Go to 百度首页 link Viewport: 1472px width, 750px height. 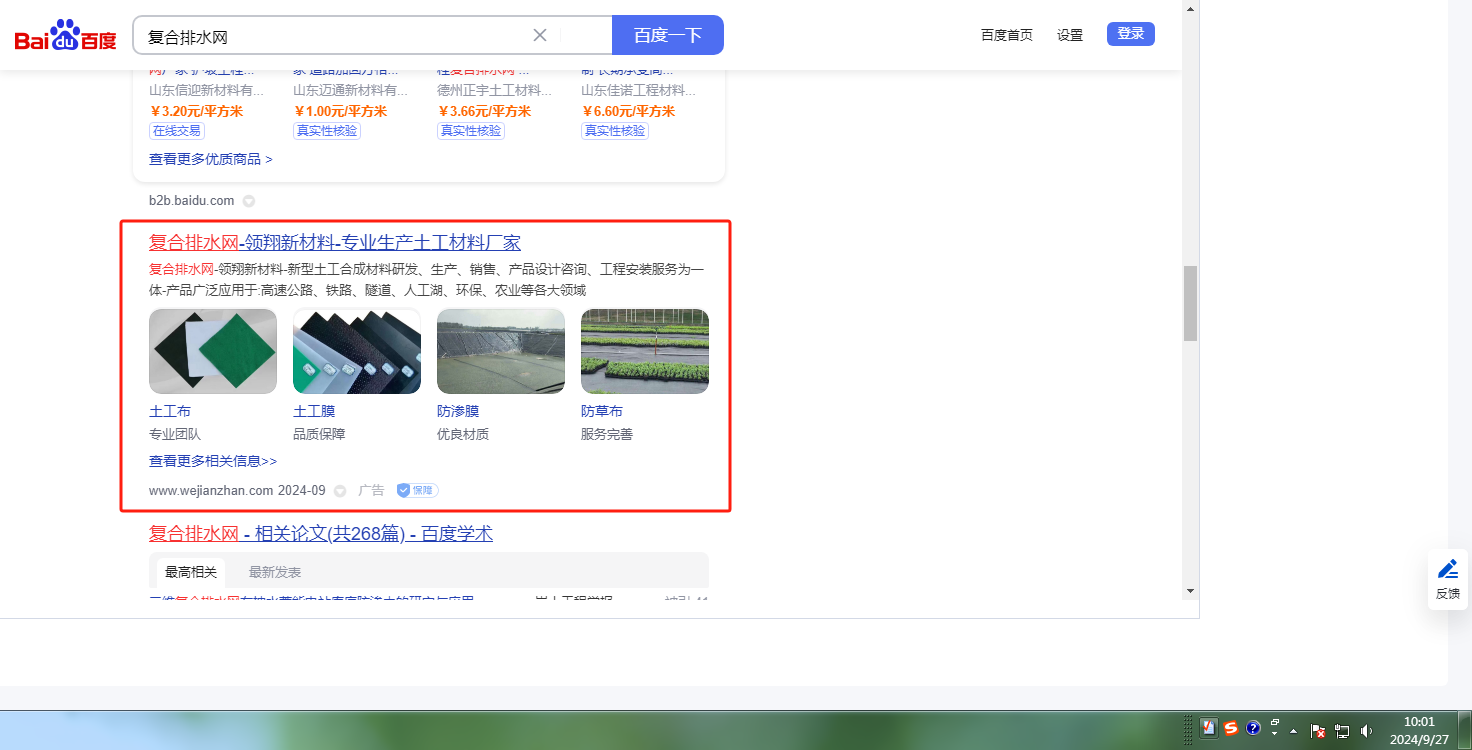click(1007, 35)
